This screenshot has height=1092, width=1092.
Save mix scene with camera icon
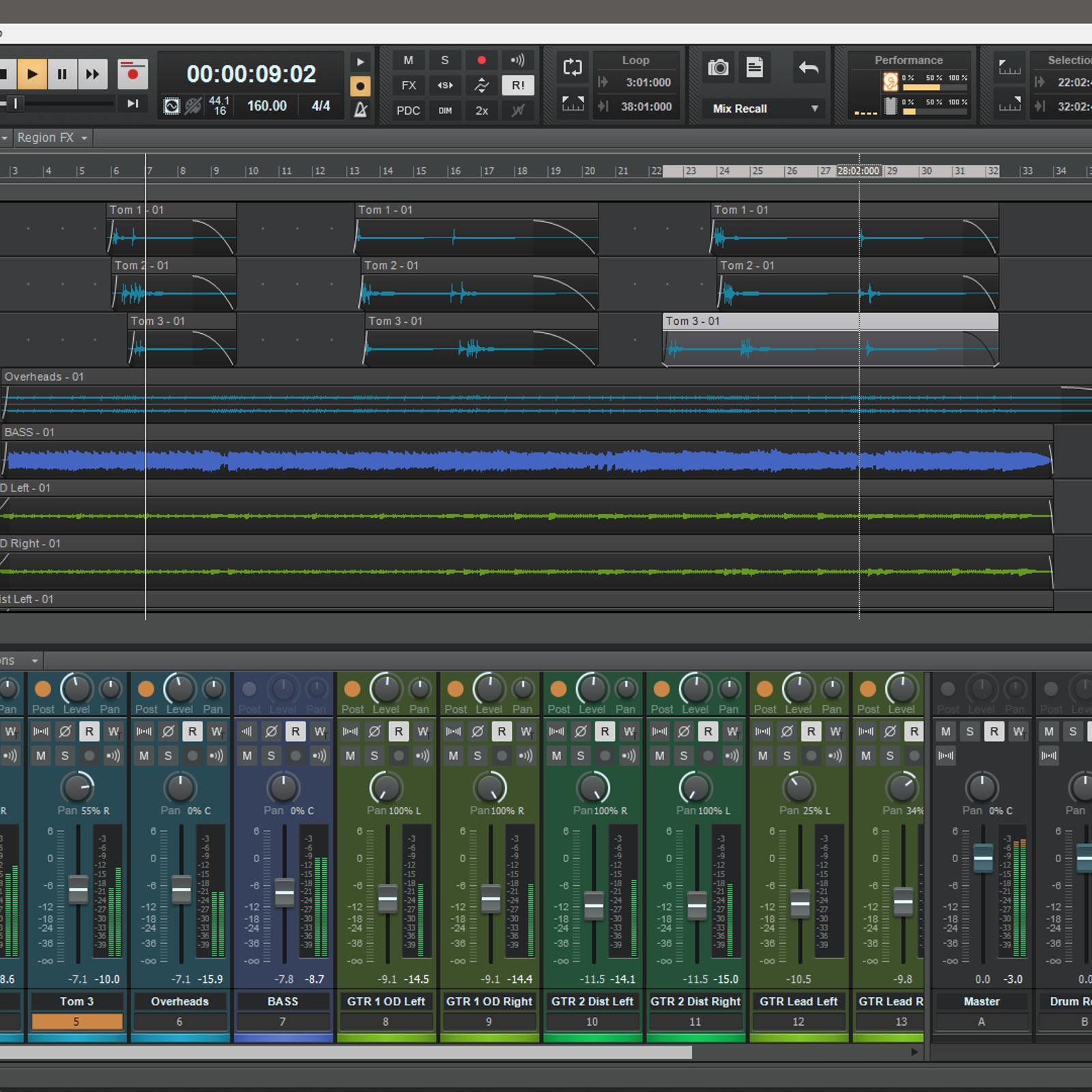click(x=718, y=67)
